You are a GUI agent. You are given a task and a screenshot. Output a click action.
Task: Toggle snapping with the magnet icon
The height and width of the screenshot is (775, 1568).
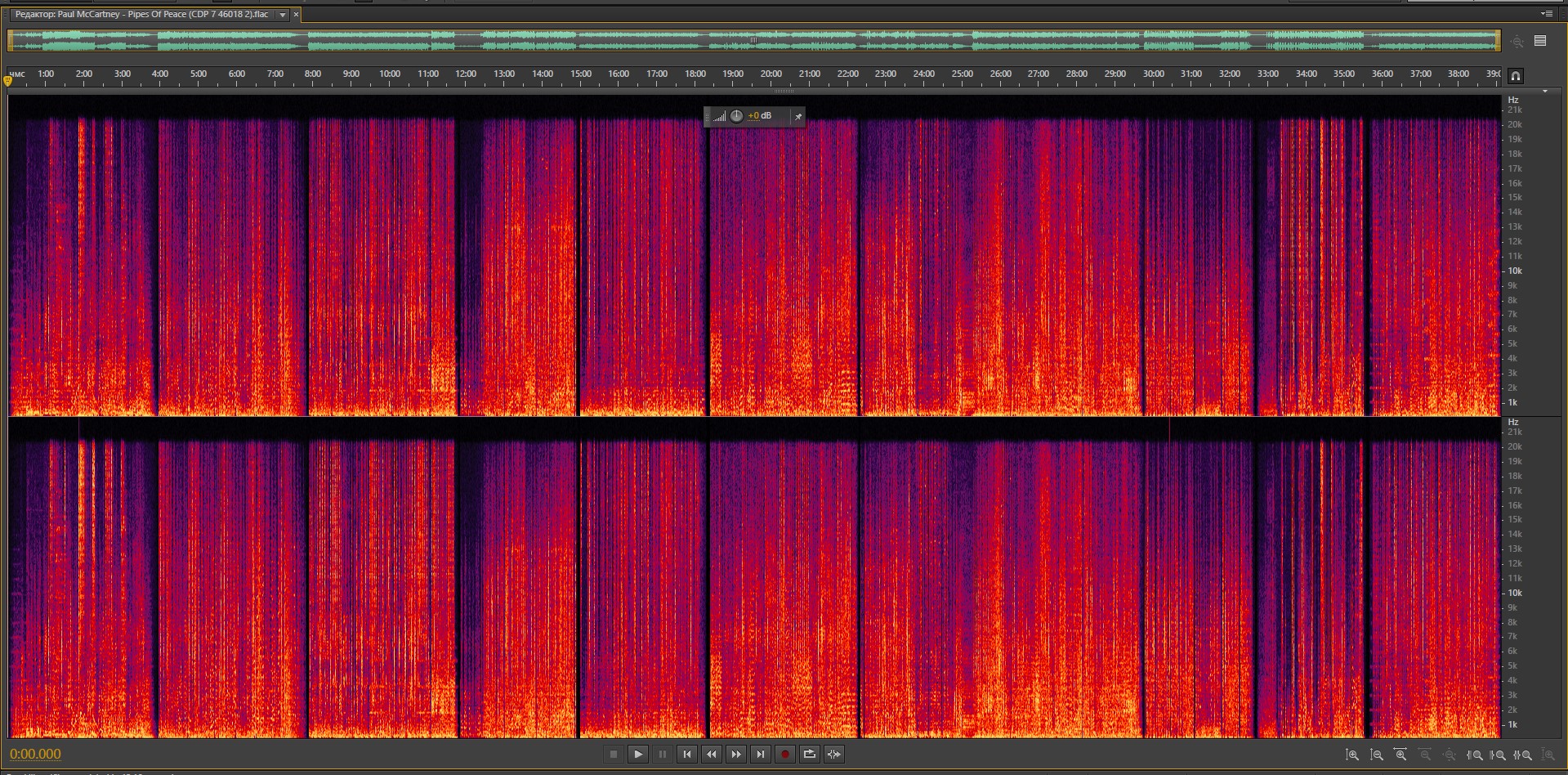click(1515, 76)
